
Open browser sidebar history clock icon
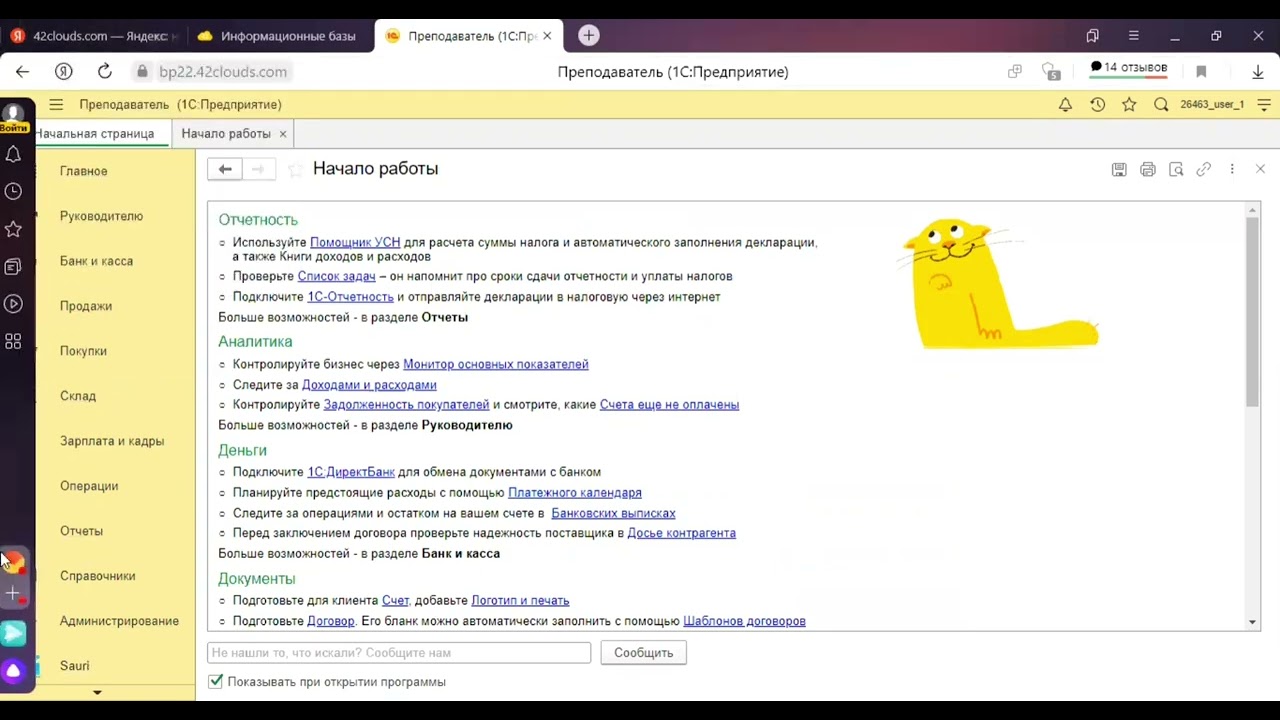[x=13, y=191]
